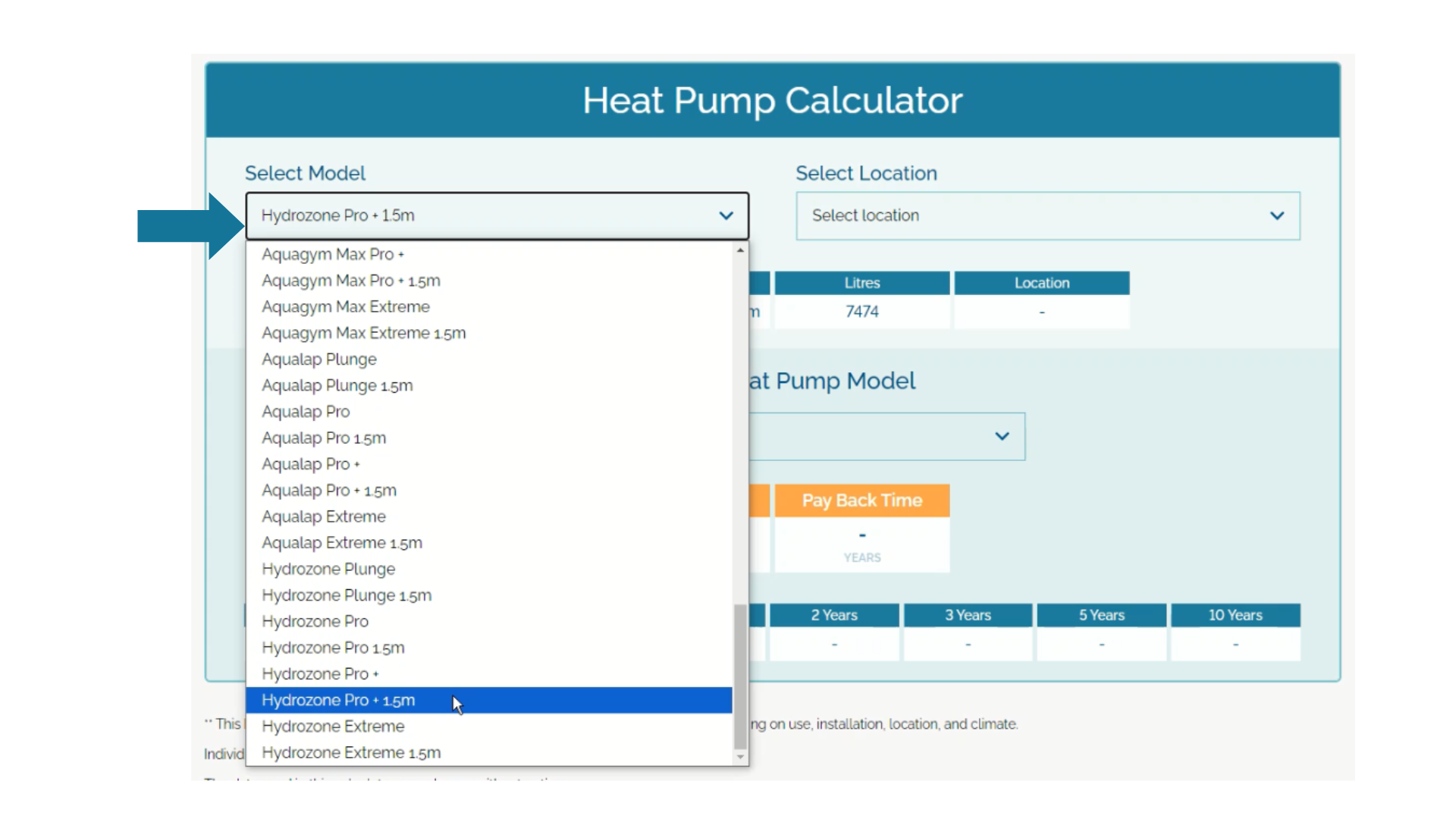
Task: Pick Aqualap Plunge from the model list
Action: (319, 359)
